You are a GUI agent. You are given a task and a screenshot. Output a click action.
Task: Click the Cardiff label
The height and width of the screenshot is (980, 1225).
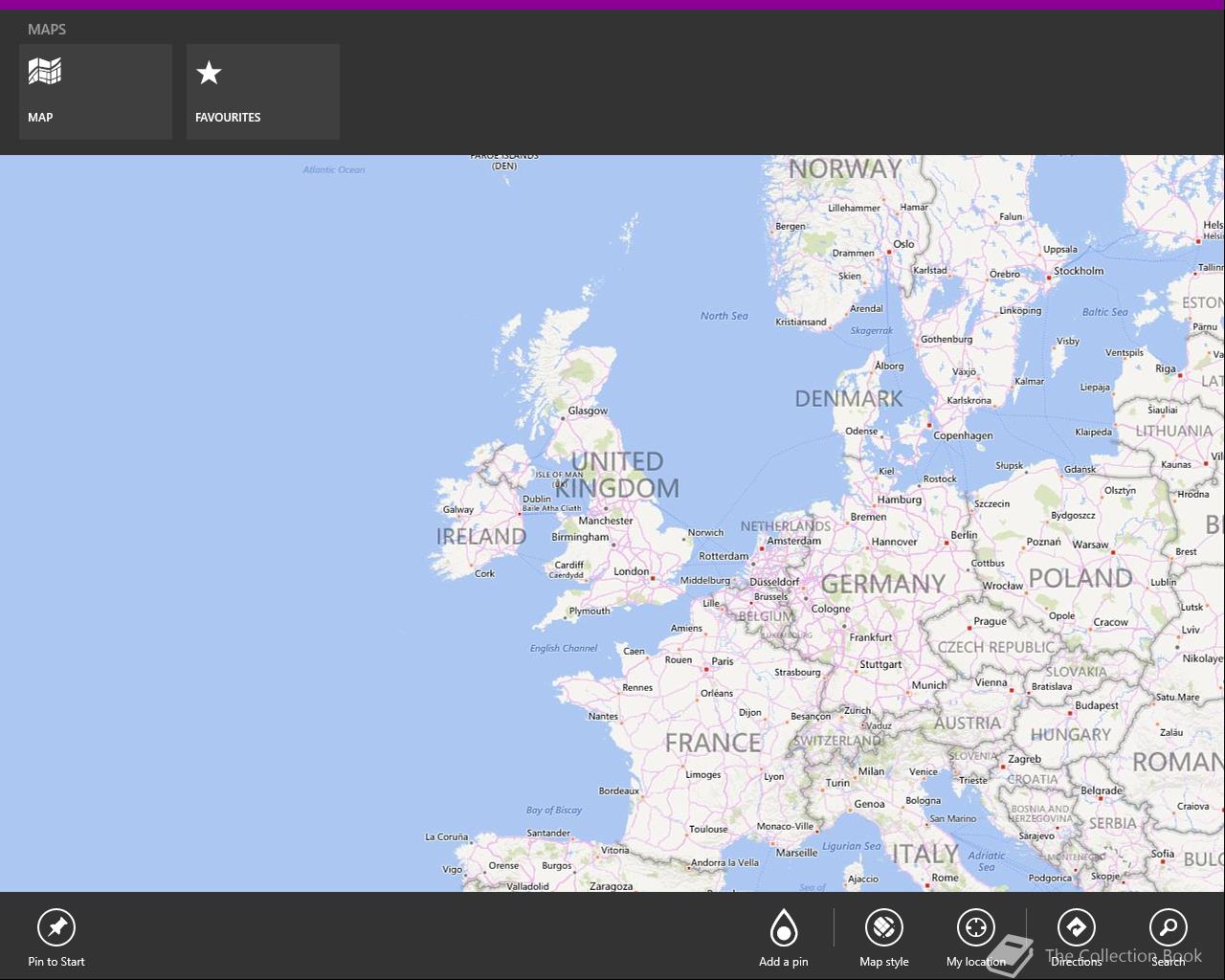coord(569,565)
